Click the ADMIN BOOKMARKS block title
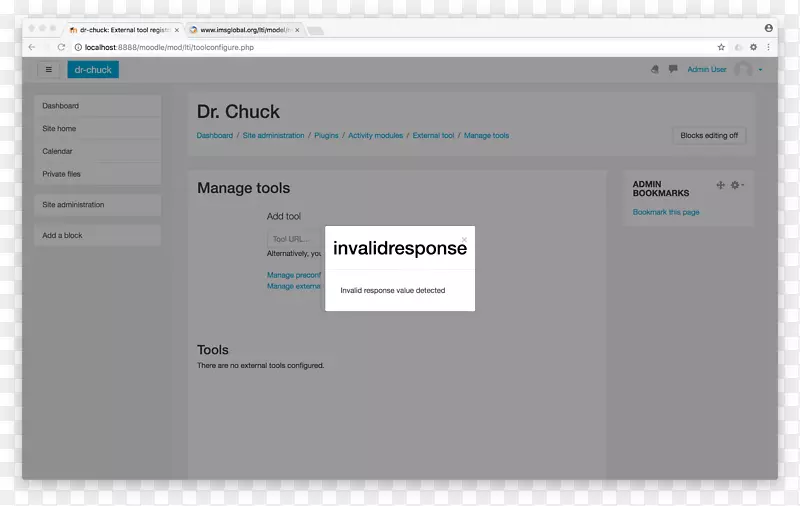Image resolution: width=800 pixels, height=506 pixels. 661,189
